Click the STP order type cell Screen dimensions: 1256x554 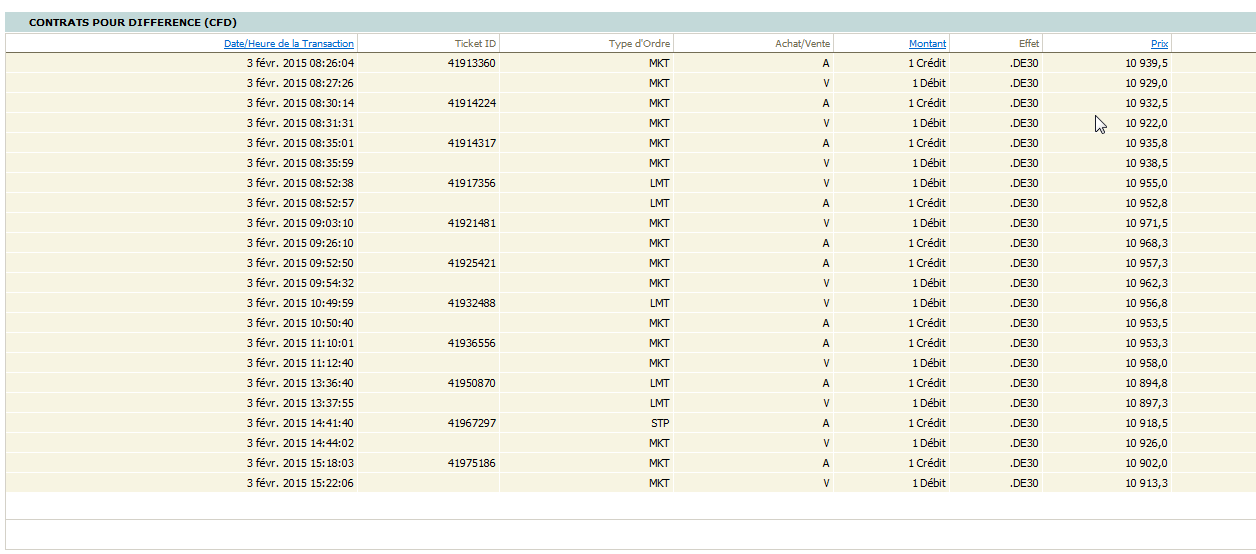click(x=659, y=423)
